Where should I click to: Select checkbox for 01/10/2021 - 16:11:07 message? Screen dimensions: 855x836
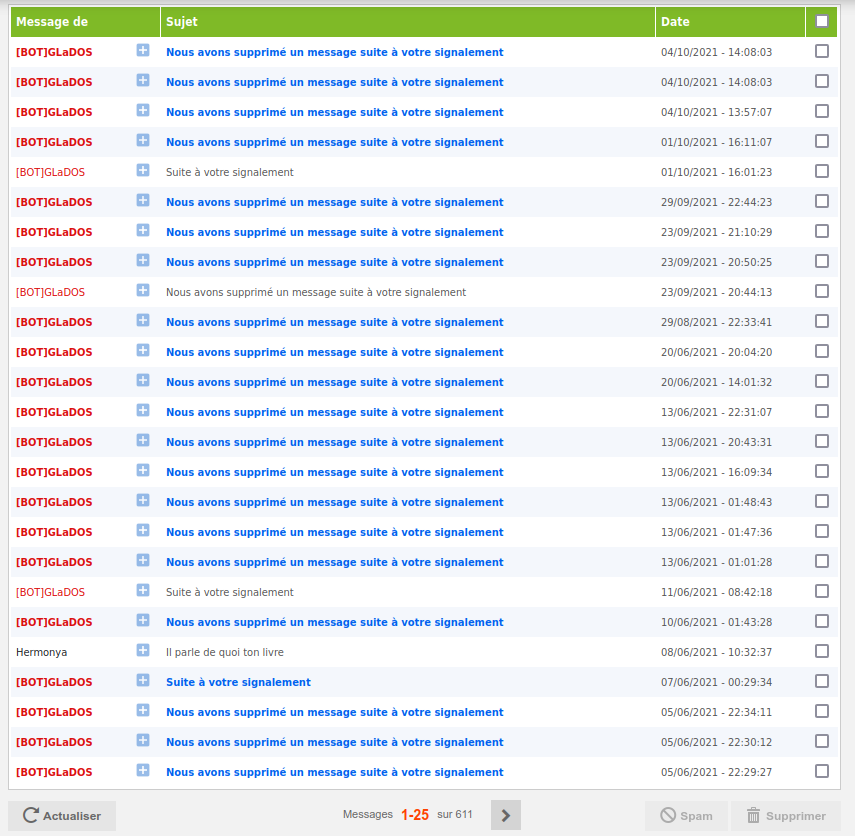pos(822,141)
